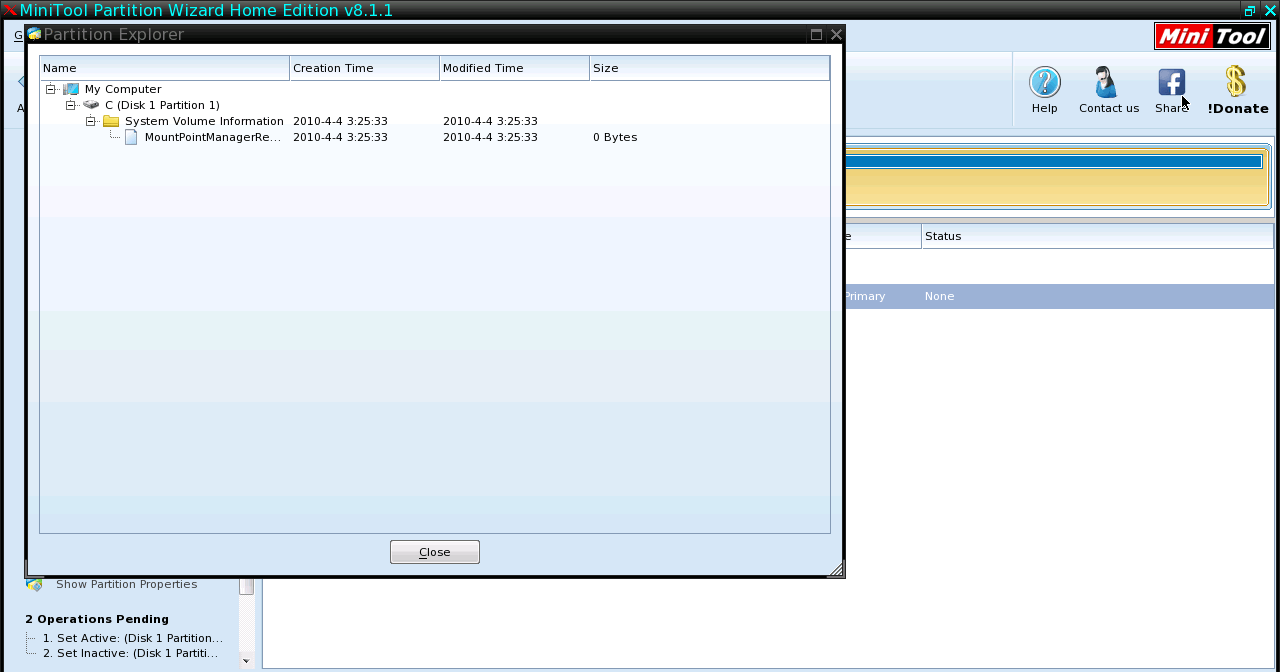1280x672 pixels.
Task: Select the MountPointManagerRe... file icon
Action: click(x=131, y=137)
